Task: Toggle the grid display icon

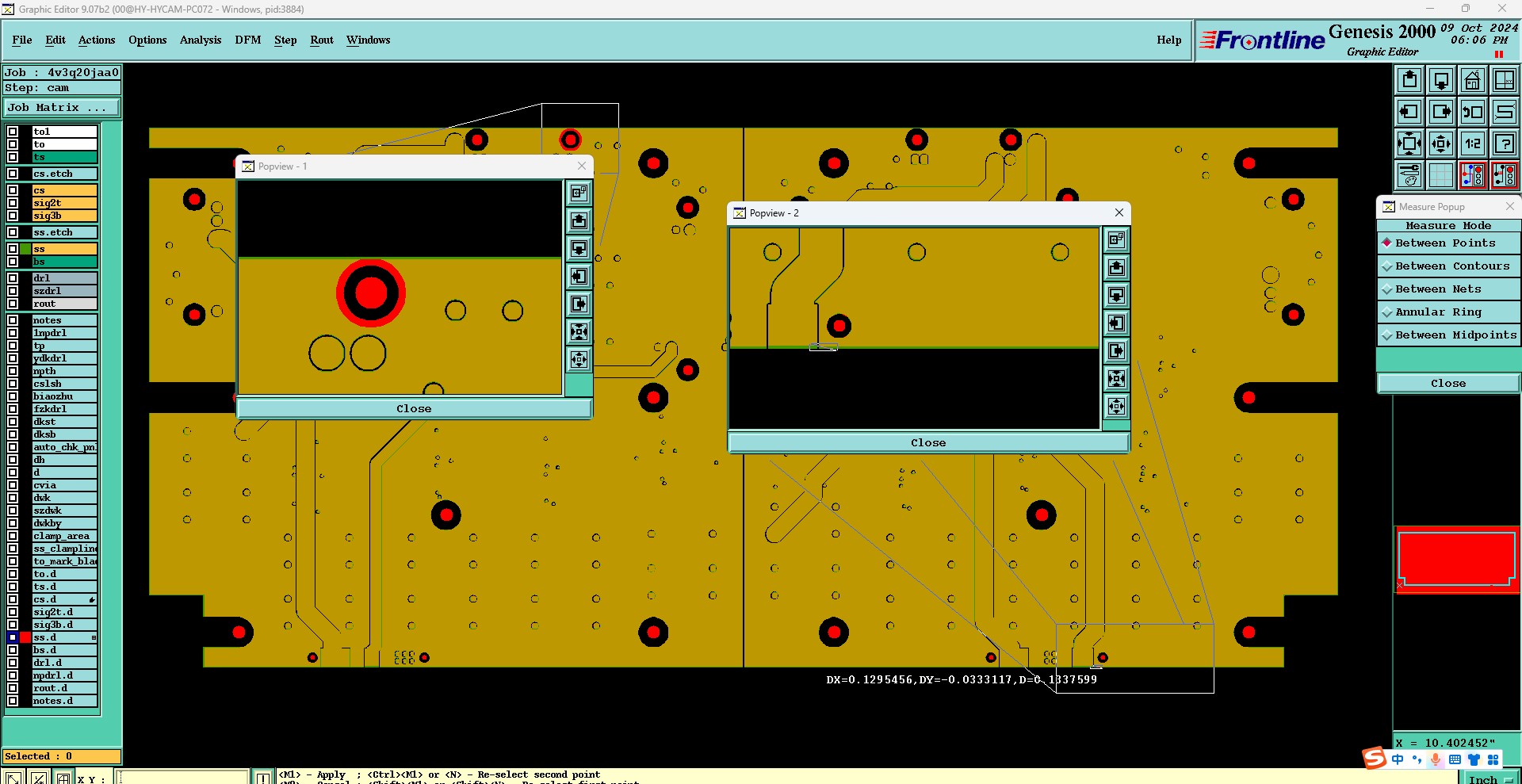Action: (1441, 175)
